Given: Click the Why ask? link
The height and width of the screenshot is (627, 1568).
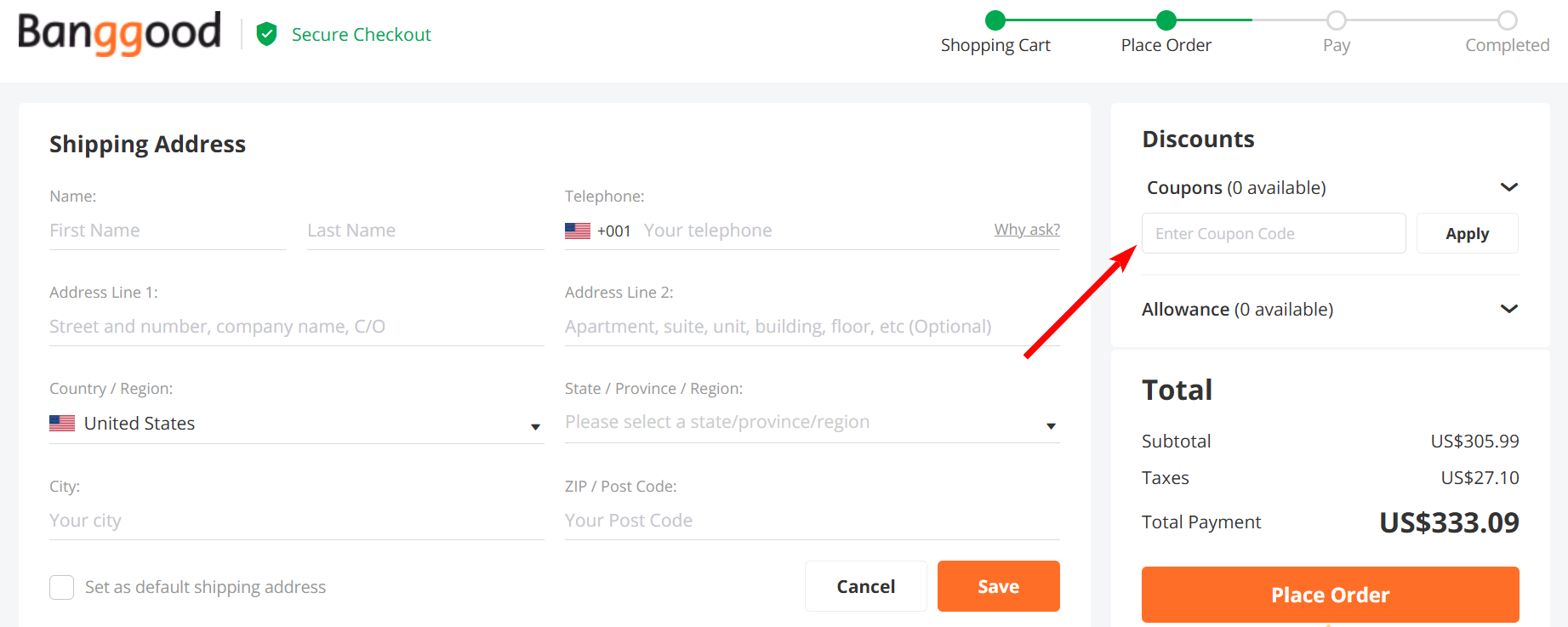Looking at the screenshot, I should [x=1027, y=230].
